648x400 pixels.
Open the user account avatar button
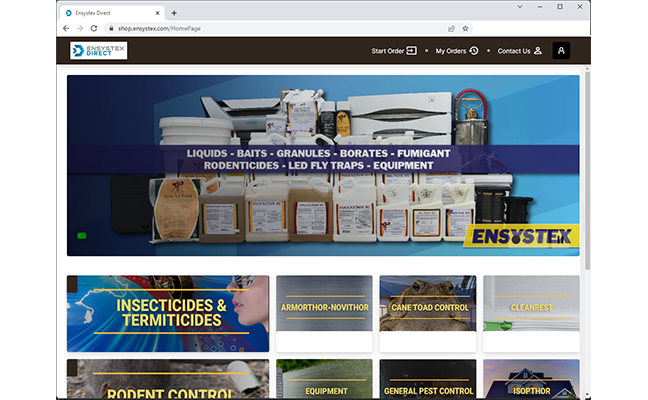click(561, 50)
